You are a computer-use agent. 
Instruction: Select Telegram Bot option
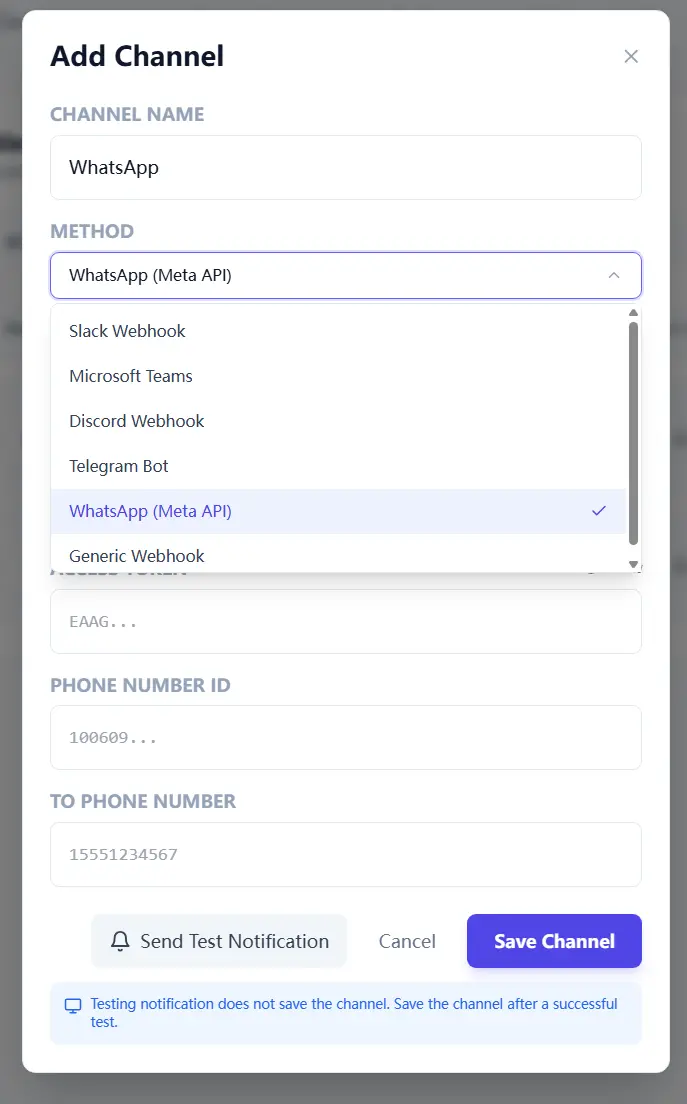tap(339, 466)
